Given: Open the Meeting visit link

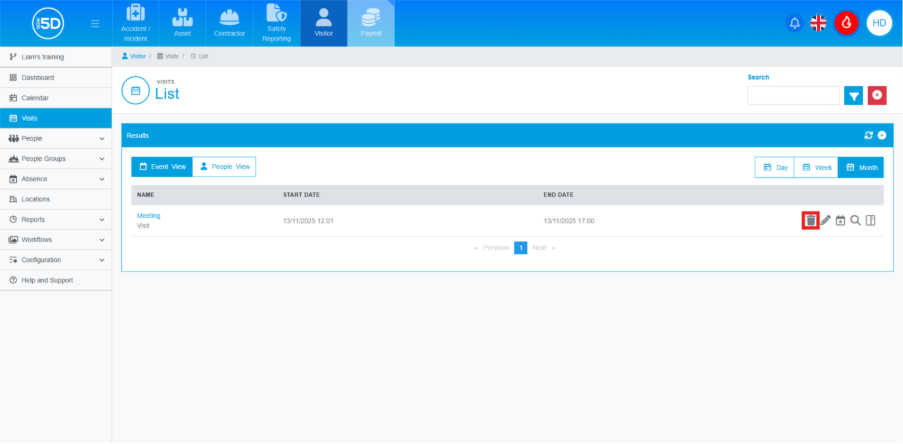Looking at the screenshot, I should click(148, 215).
